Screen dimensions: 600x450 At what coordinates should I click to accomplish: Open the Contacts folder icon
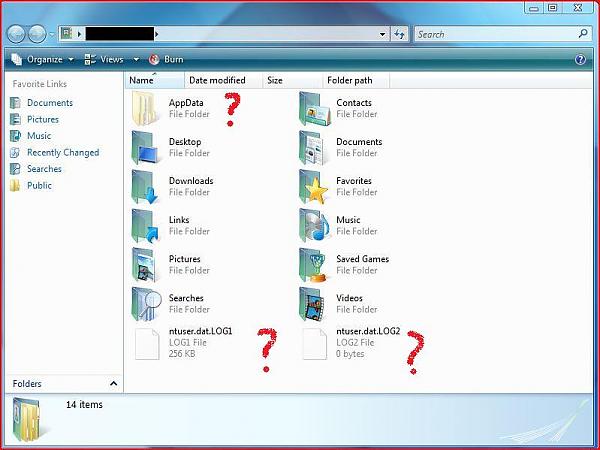click(315, 109)
